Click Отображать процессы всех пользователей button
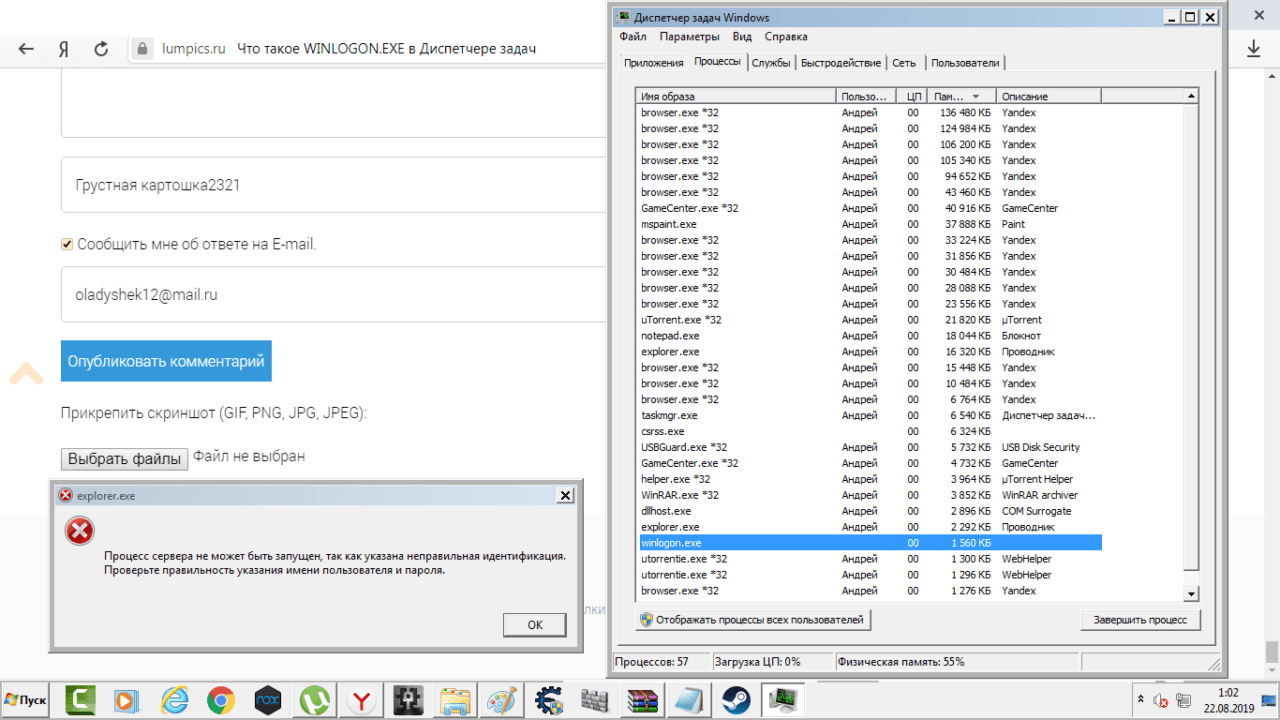Viewport: 1280px width, 720px height. (753, 620)
